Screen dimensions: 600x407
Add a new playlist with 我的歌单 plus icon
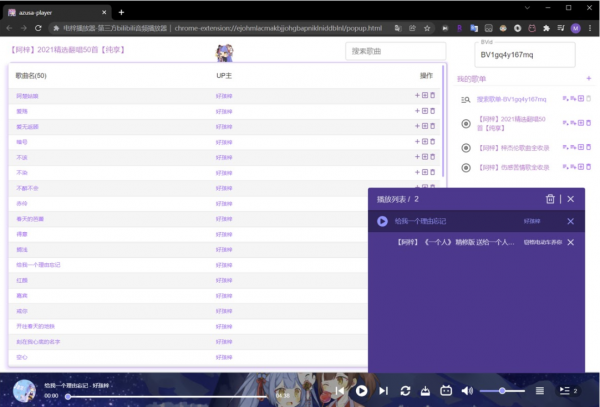point(588,78)
